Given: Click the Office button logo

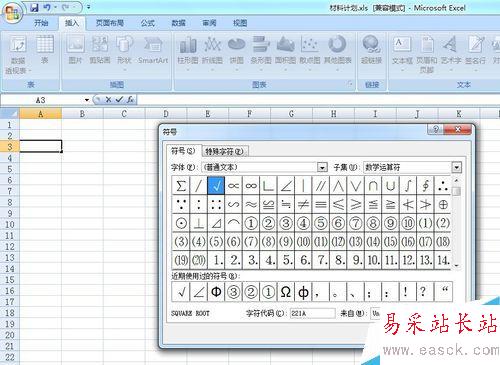Looking at the screenshot, I should (13, 13).
